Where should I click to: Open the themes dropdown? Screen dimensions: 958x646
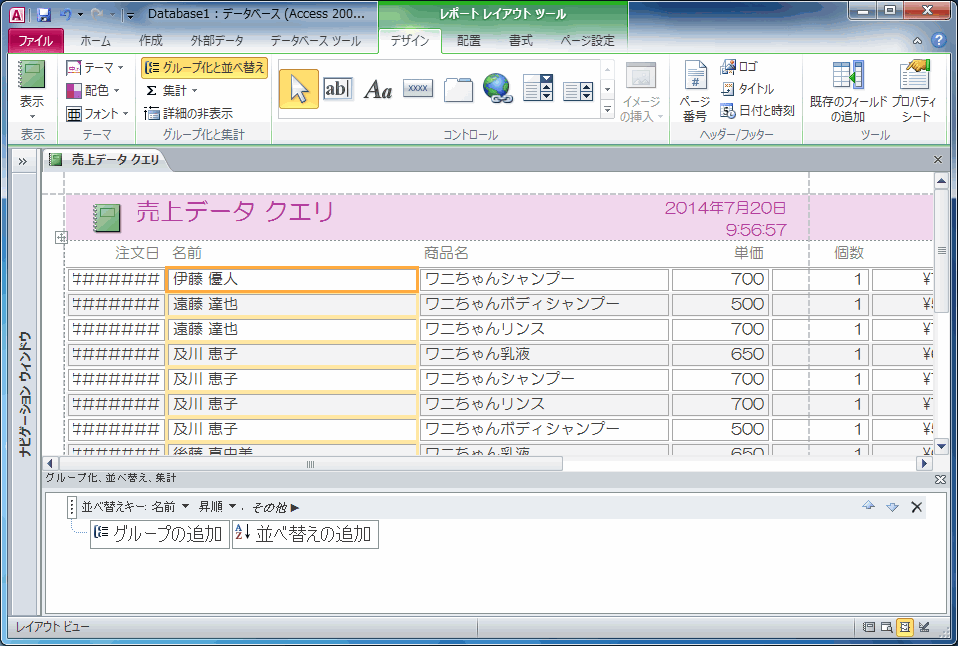(x=95, y=67)
